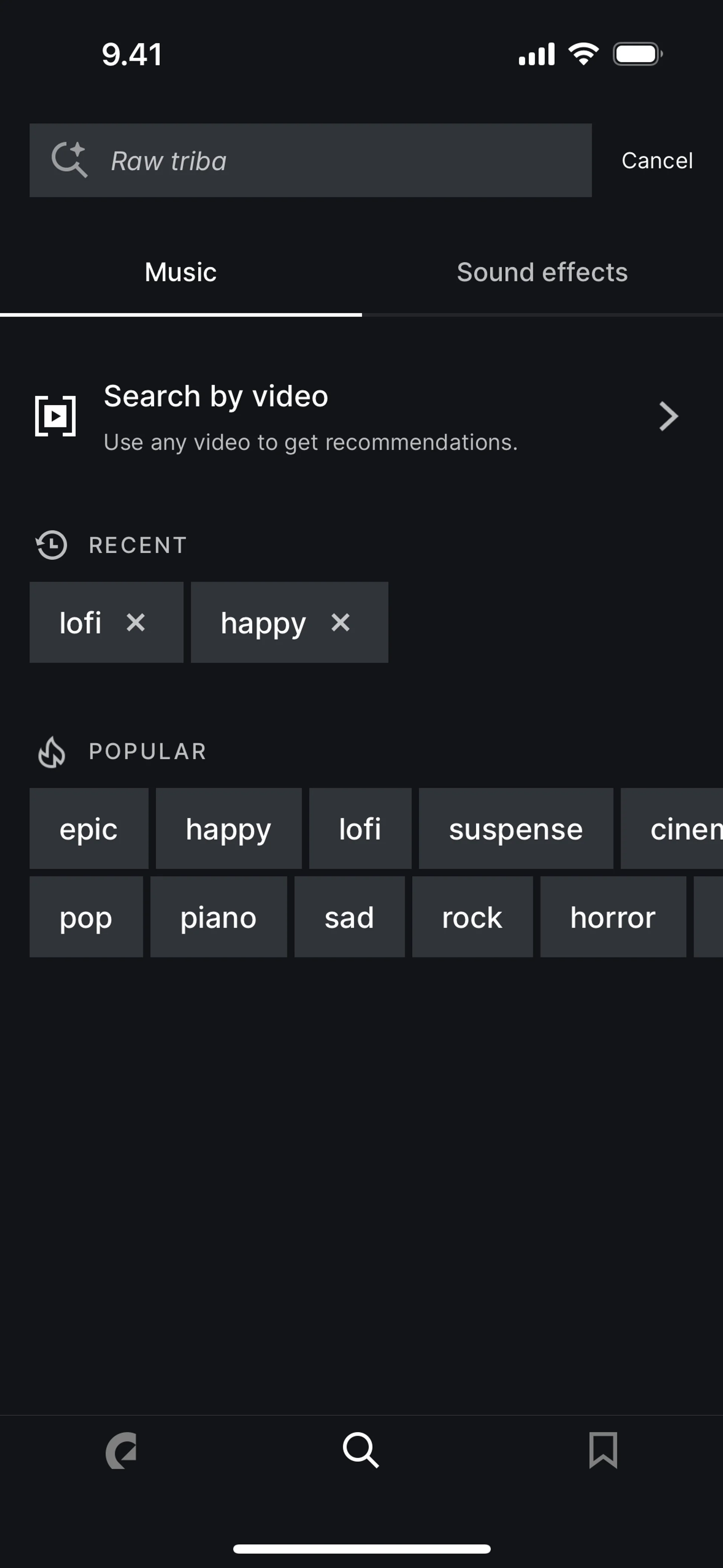Tap the search icon in bottom navigation
The image size is (723, 1568).
(x=361, y=1450)
